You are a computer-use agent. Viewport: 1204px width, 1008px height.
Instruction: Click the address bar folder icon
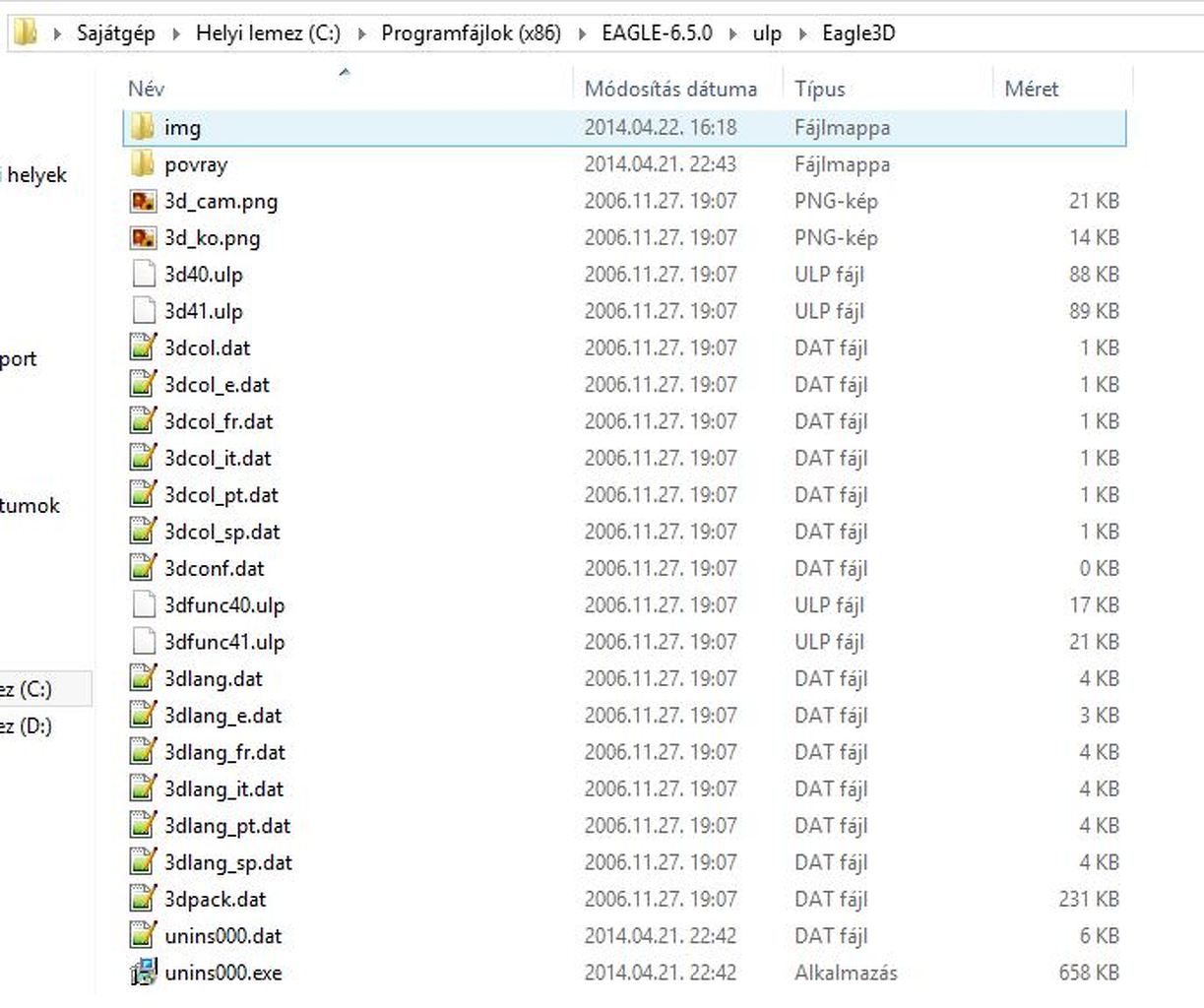[x=26, y=32]
